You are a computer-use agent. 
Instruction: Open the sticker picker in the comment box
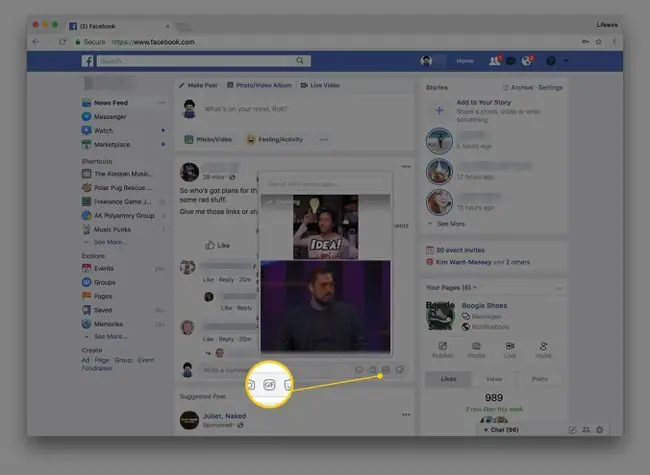pos(400,370)
